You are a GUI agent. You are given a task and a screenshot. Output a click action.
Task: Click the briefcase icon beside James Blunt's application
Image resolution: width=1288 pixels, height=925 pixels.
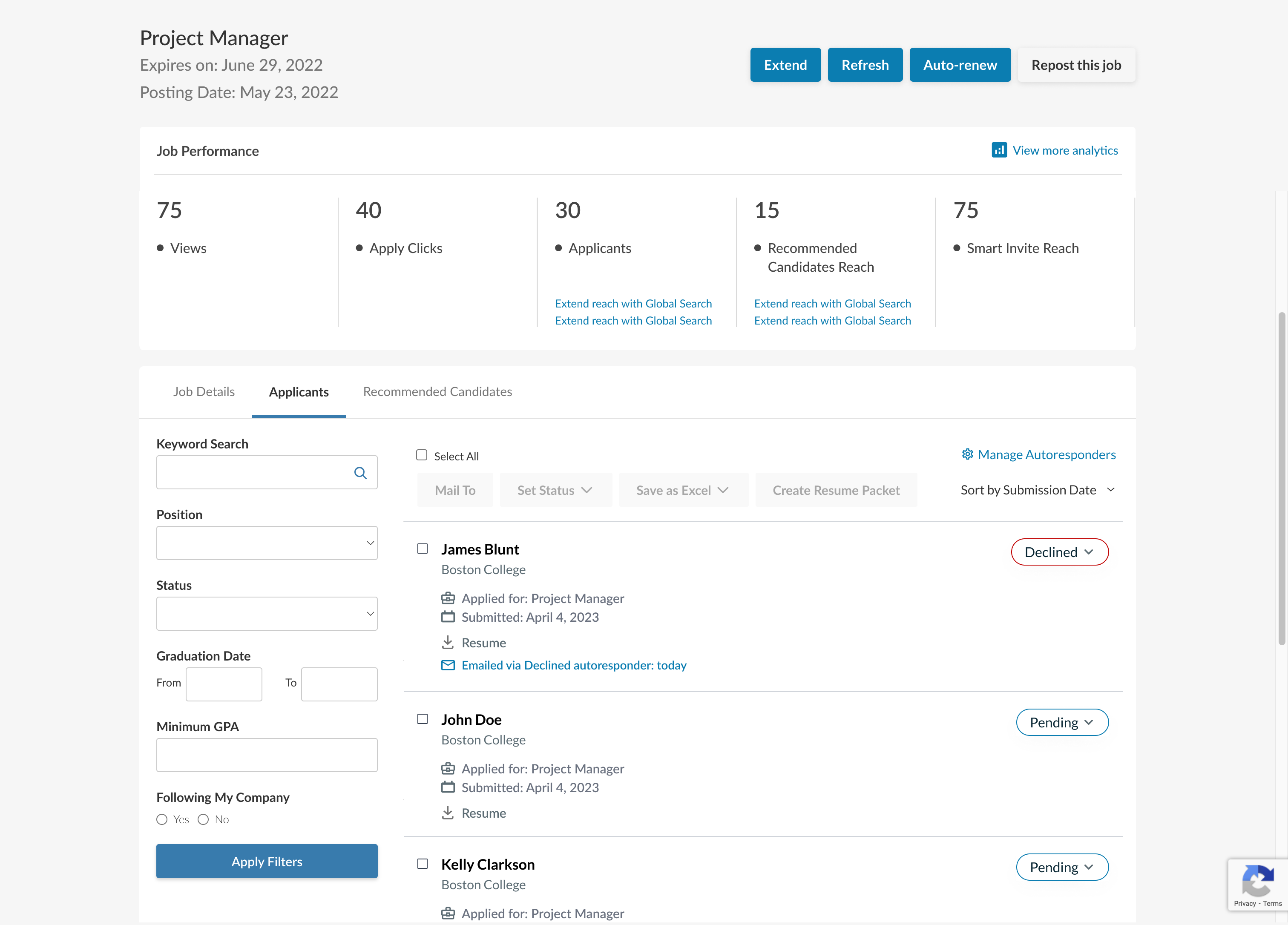pos(448,598)
